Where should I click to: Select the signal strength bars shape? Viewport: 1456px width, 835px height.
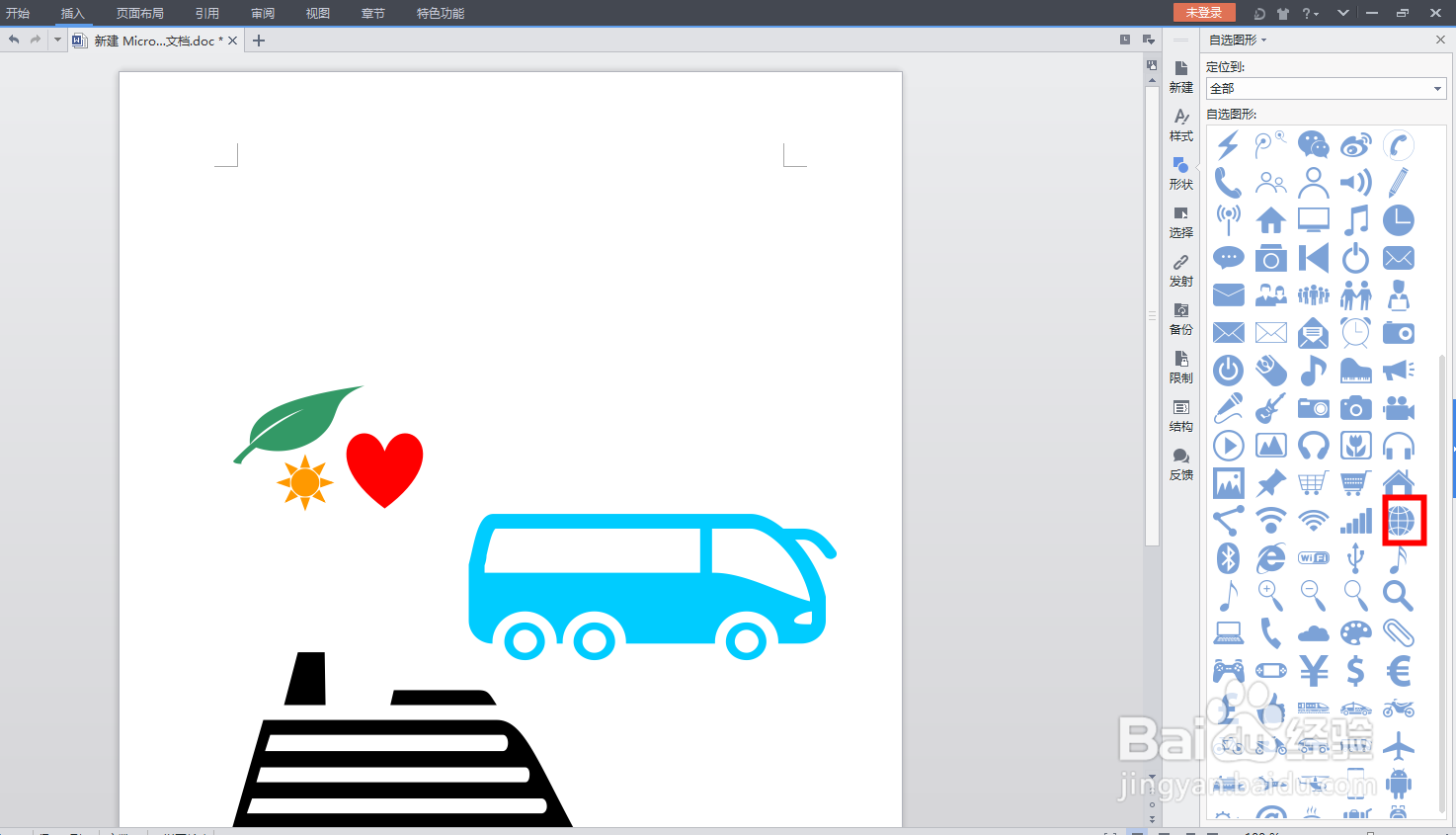click(x=1356, y=521)
